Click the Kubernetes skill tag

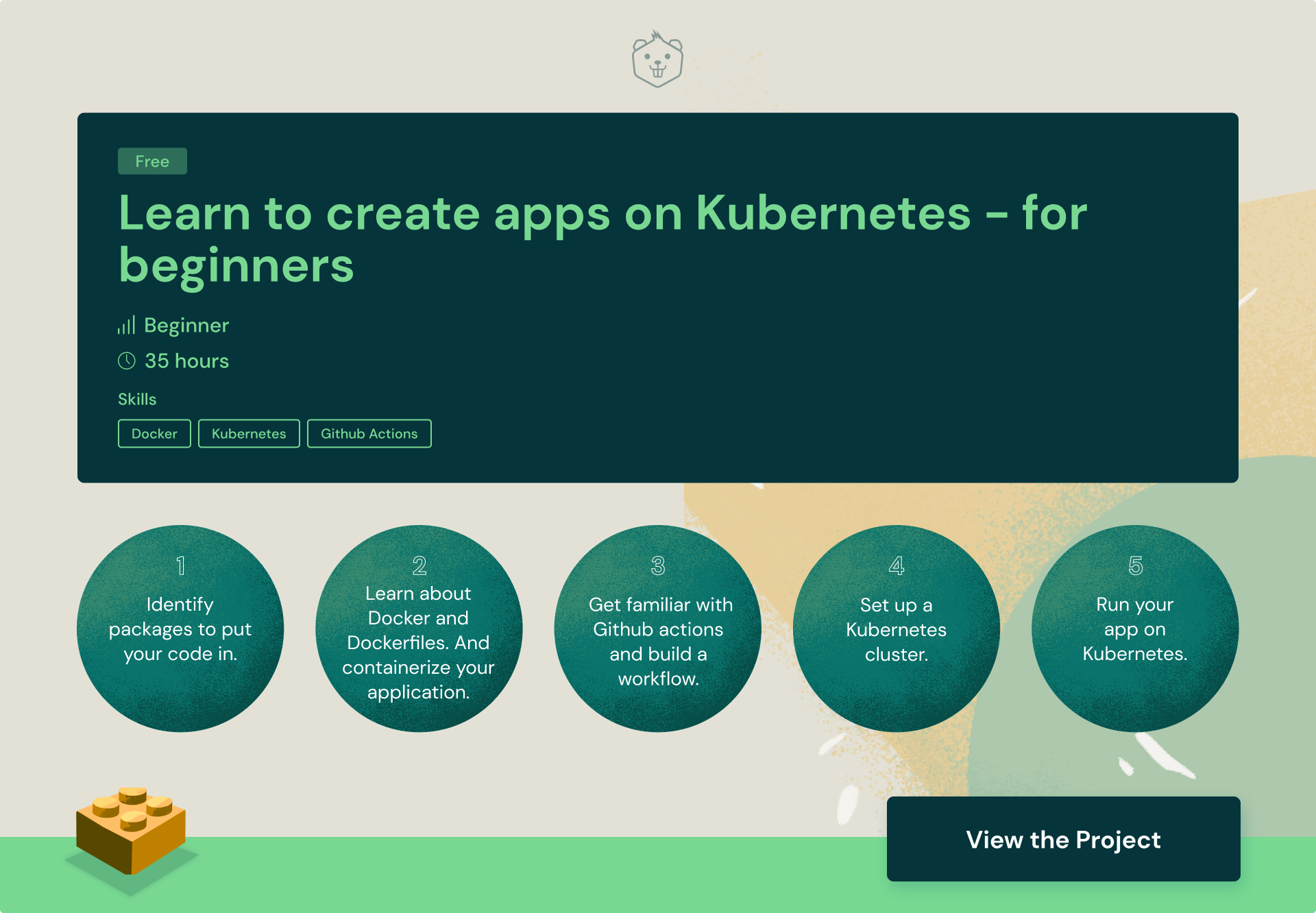[248, 433]
